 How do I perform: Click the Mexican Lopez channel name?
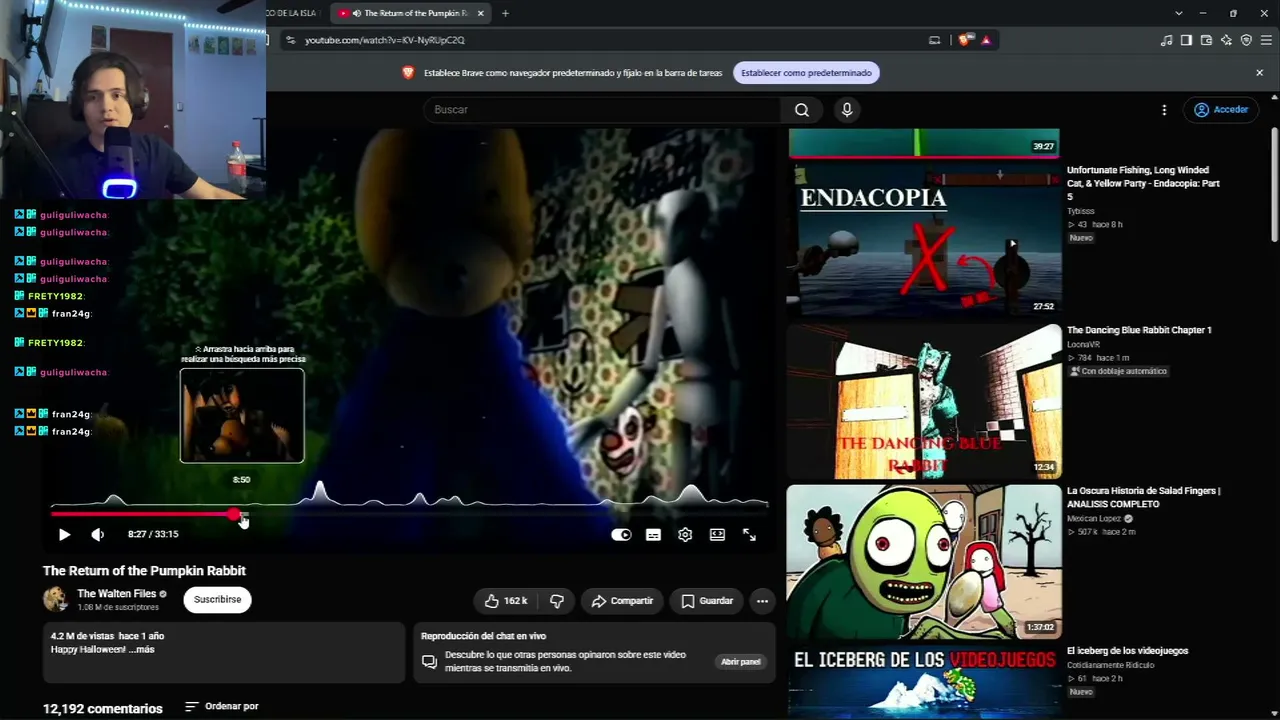coord(1094,519)
